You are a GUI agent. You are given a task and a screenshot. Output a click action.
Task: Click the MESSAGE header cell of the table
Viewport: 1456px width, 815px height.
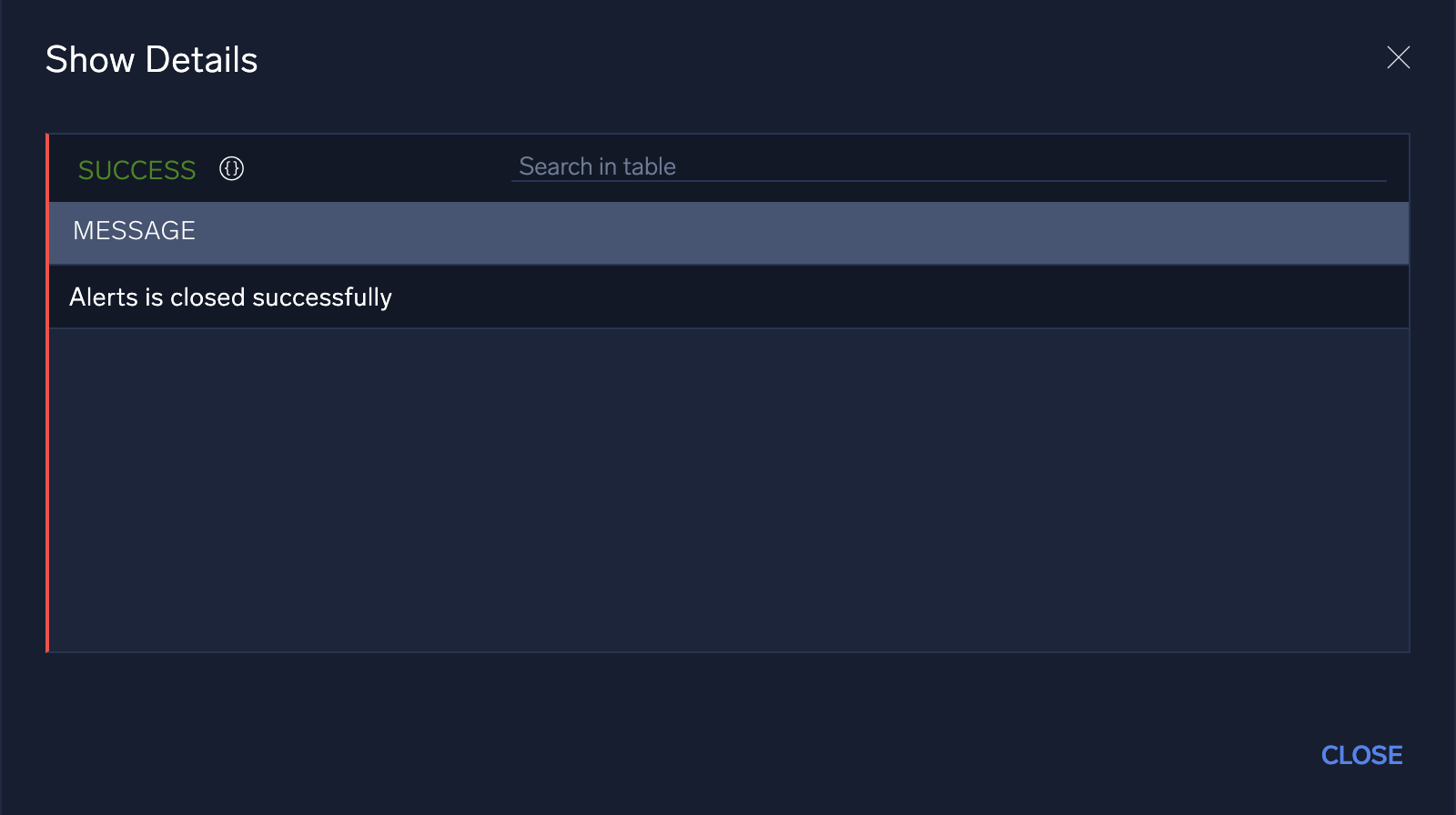coord(134,231)
